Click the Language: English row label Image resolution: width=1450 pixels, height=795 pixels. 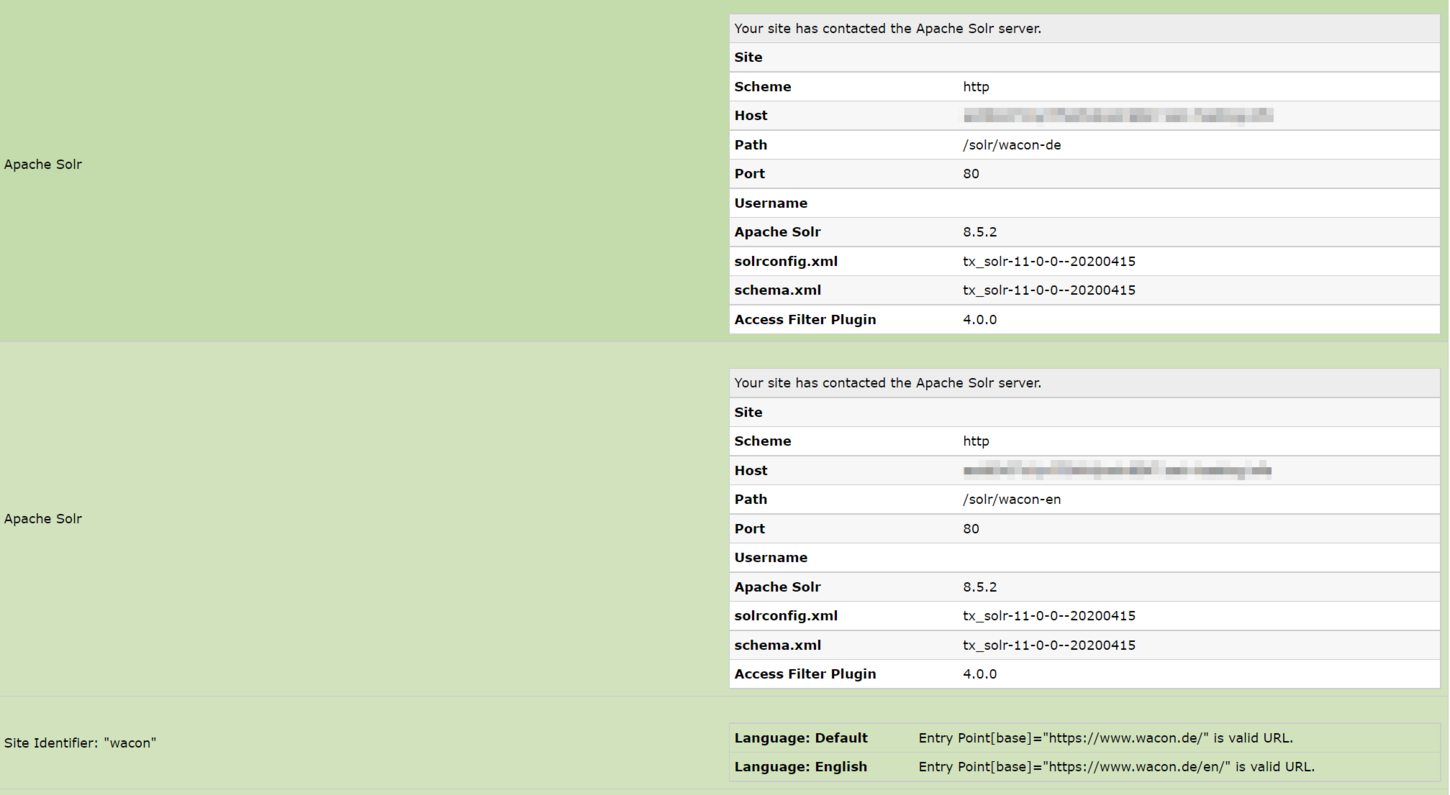pos(800,767)
